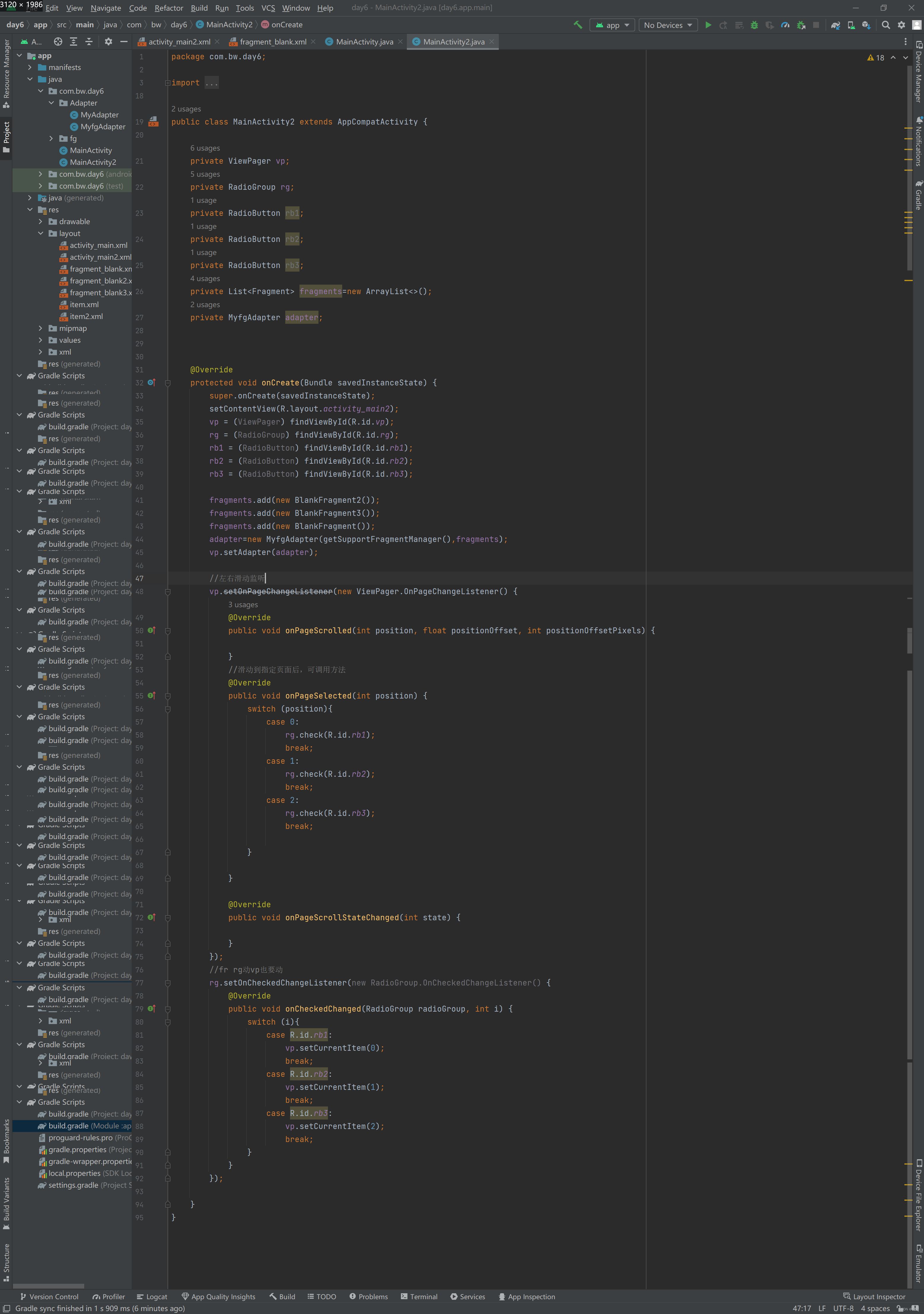
Task: Open the app run configuration dropdown
Action: tap(613, 25)
